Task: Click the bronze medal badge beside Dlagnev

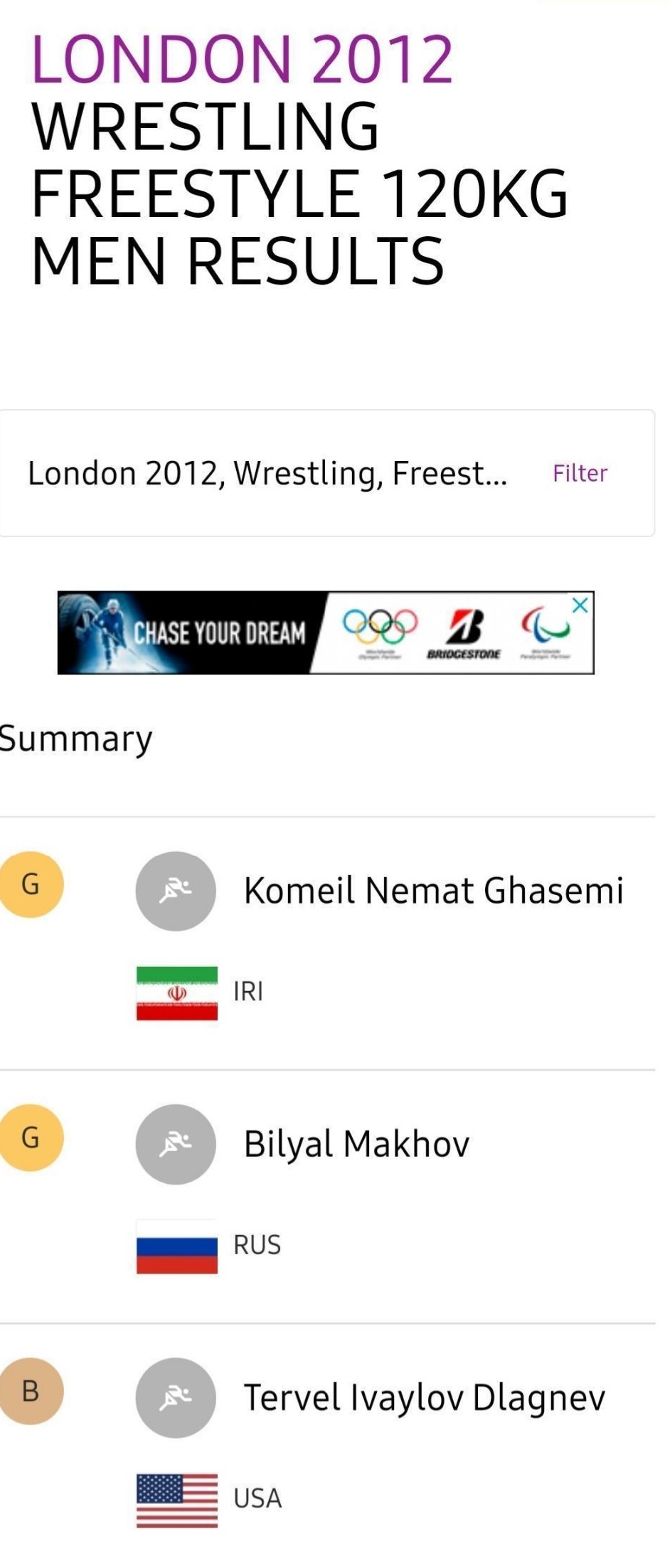Action: (31, 1391)
